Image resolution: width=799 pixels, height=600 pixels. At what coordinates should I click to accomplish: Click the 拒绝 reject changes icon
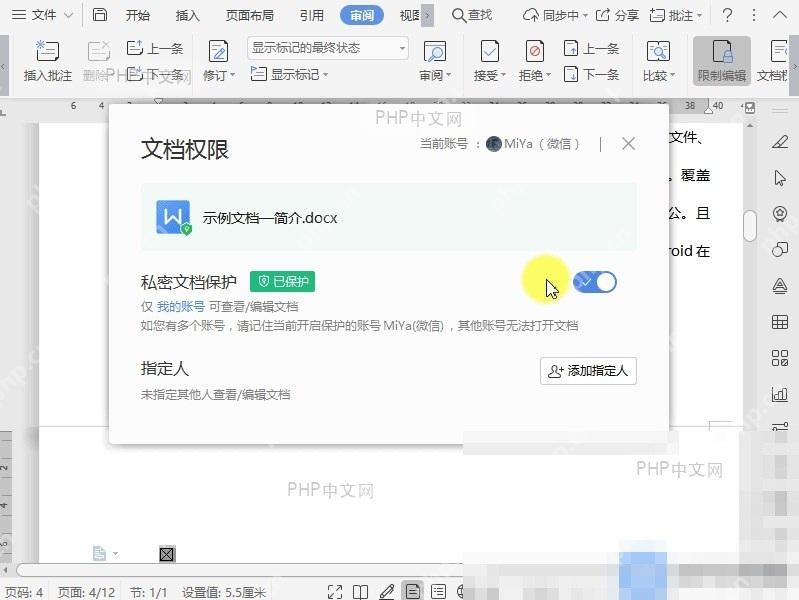click(535, 51)
